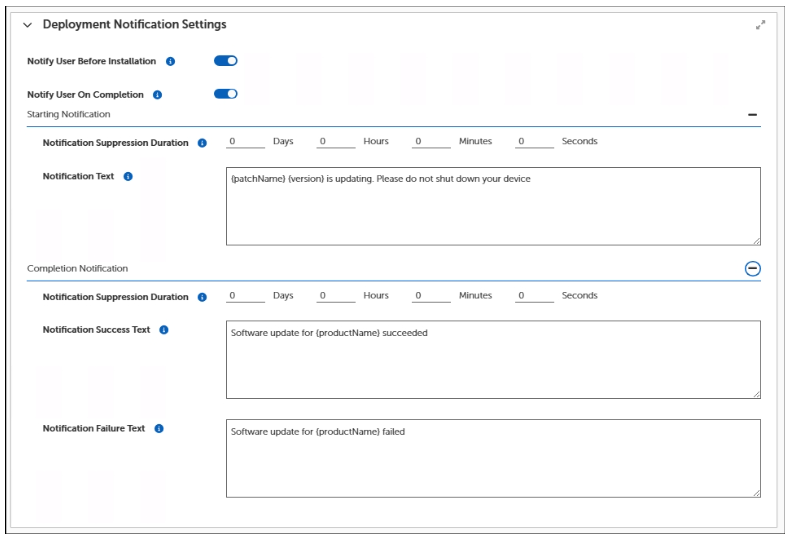
Task: Click Minutes field in Completion Notification duration
Action: 431,296
